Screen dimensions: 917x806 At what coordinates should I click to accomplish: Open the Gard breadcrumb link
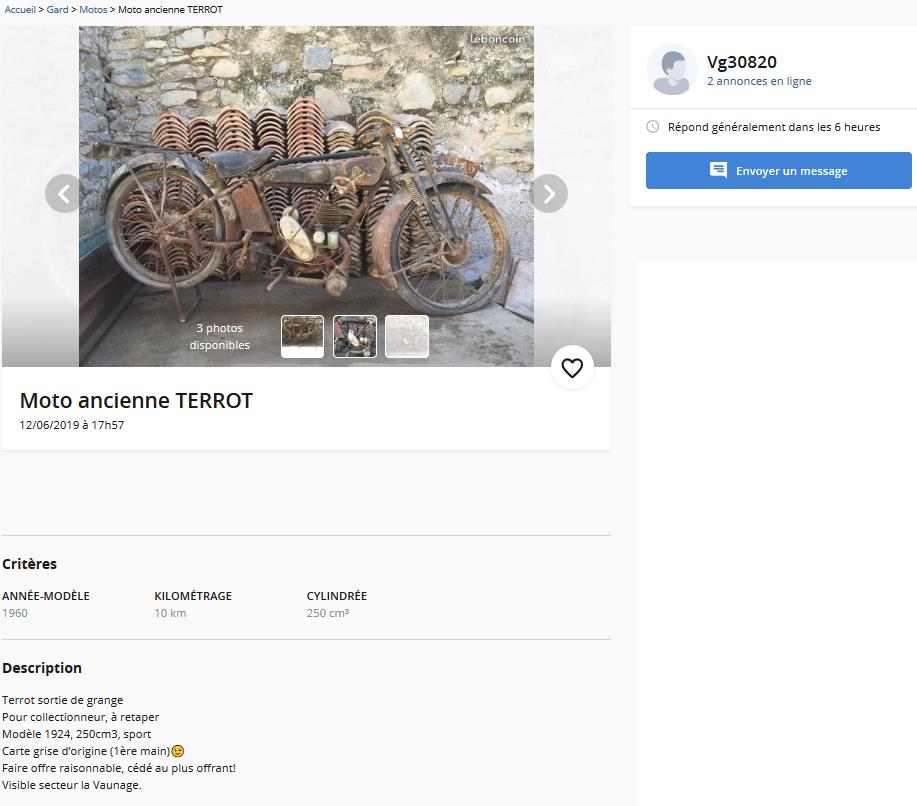pyautogui.click(x=57, y=9)
